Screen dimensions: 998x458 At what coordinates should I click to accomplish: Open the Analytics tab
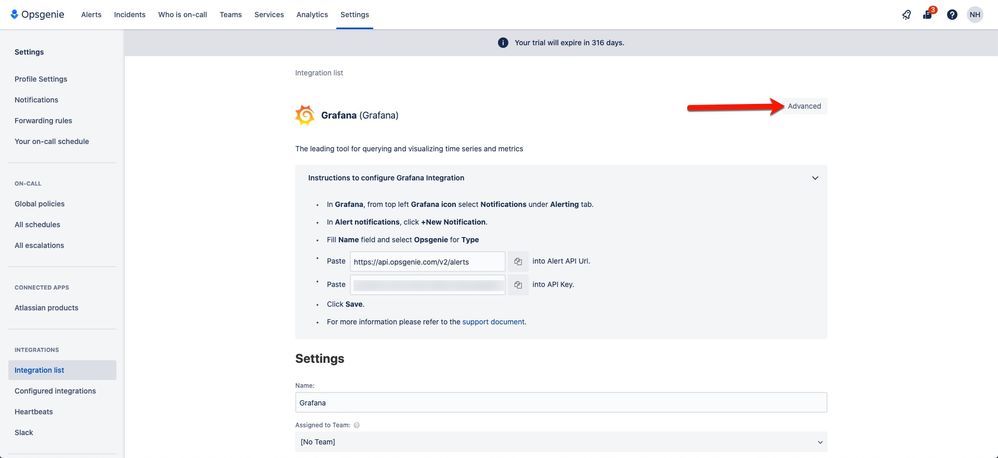tap(312, 15)
